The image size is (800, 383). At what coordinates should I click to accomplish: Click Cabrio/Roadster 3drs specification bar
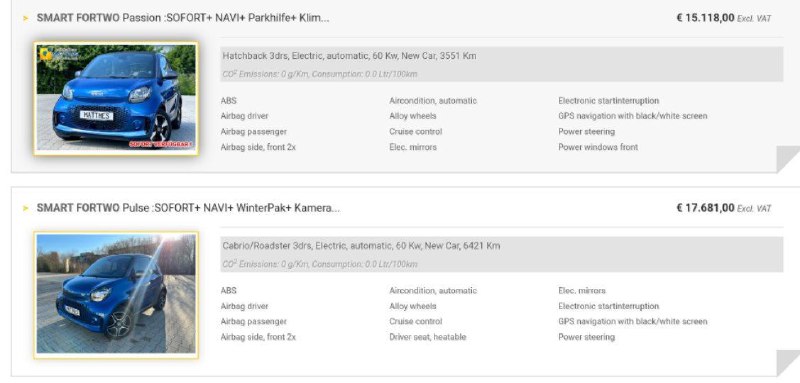502,254
